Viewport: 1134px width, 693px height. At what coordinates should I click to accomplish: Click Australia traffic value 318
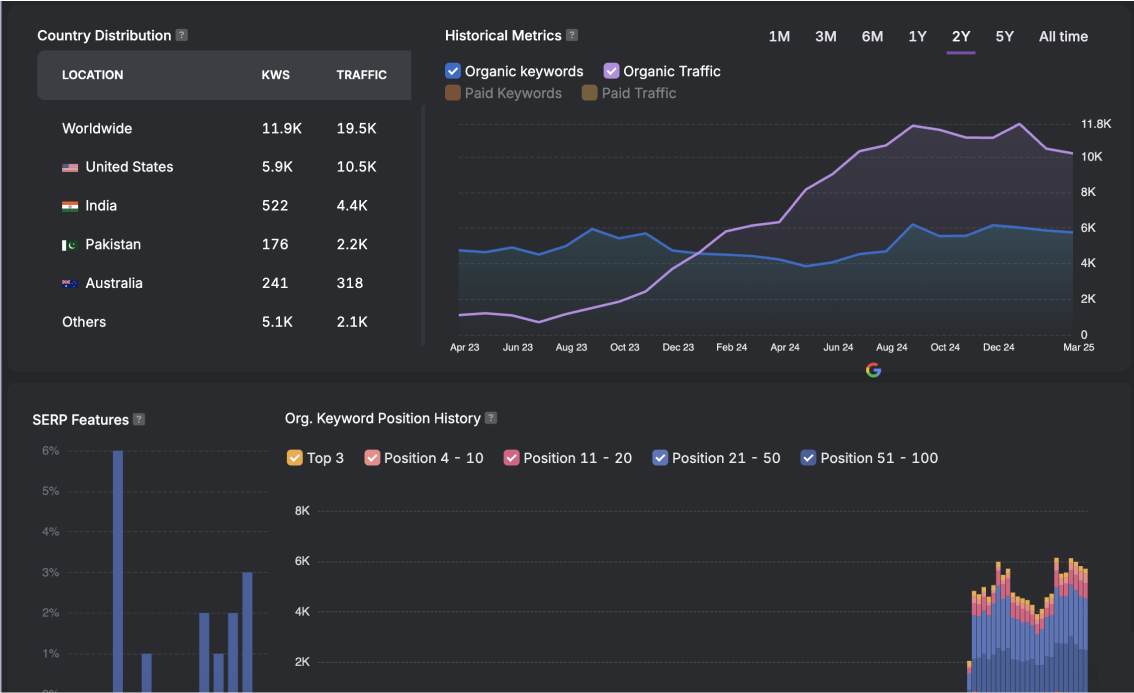[349, 284]
